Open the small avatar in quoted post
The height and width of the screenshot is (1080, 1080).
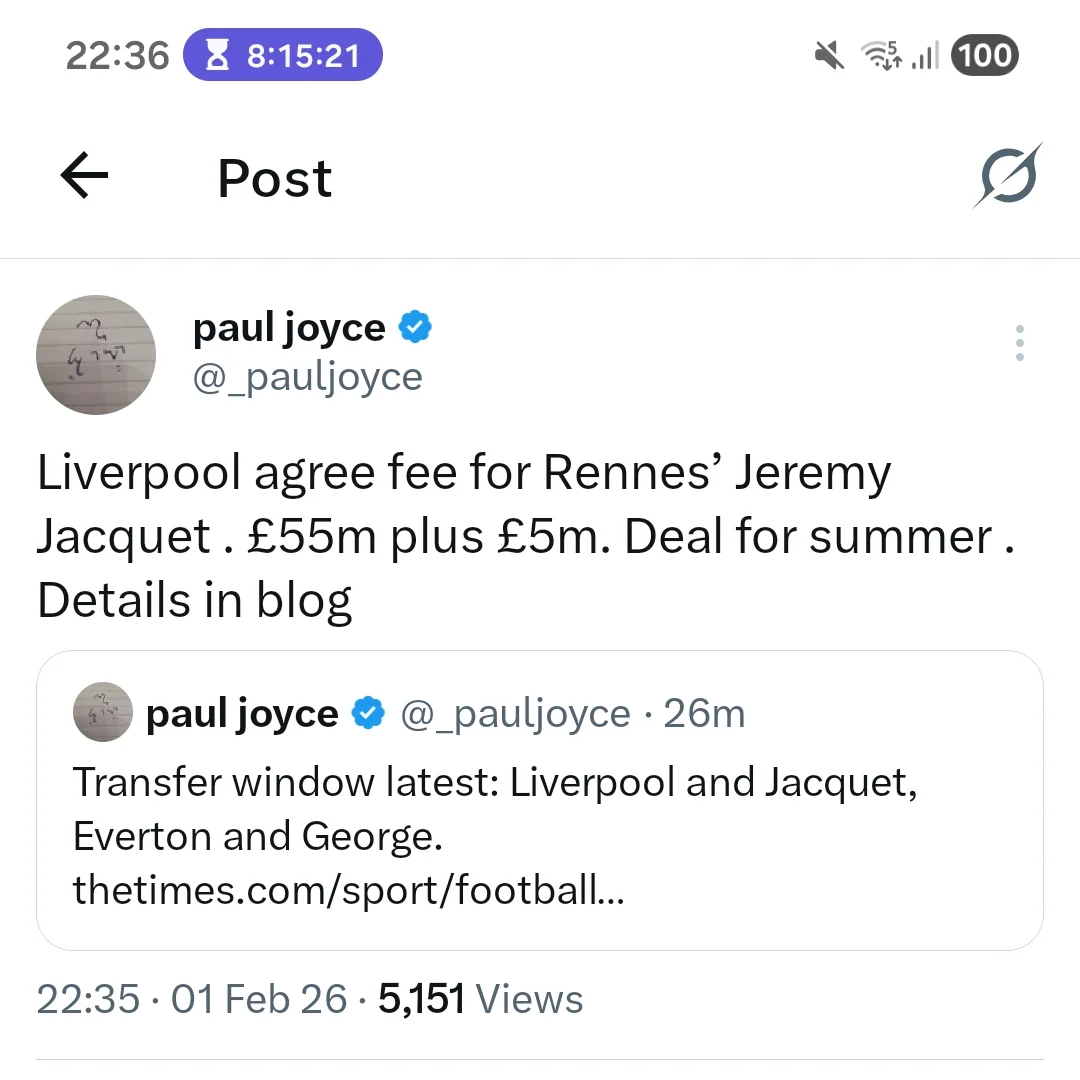[x=103, y=712]
